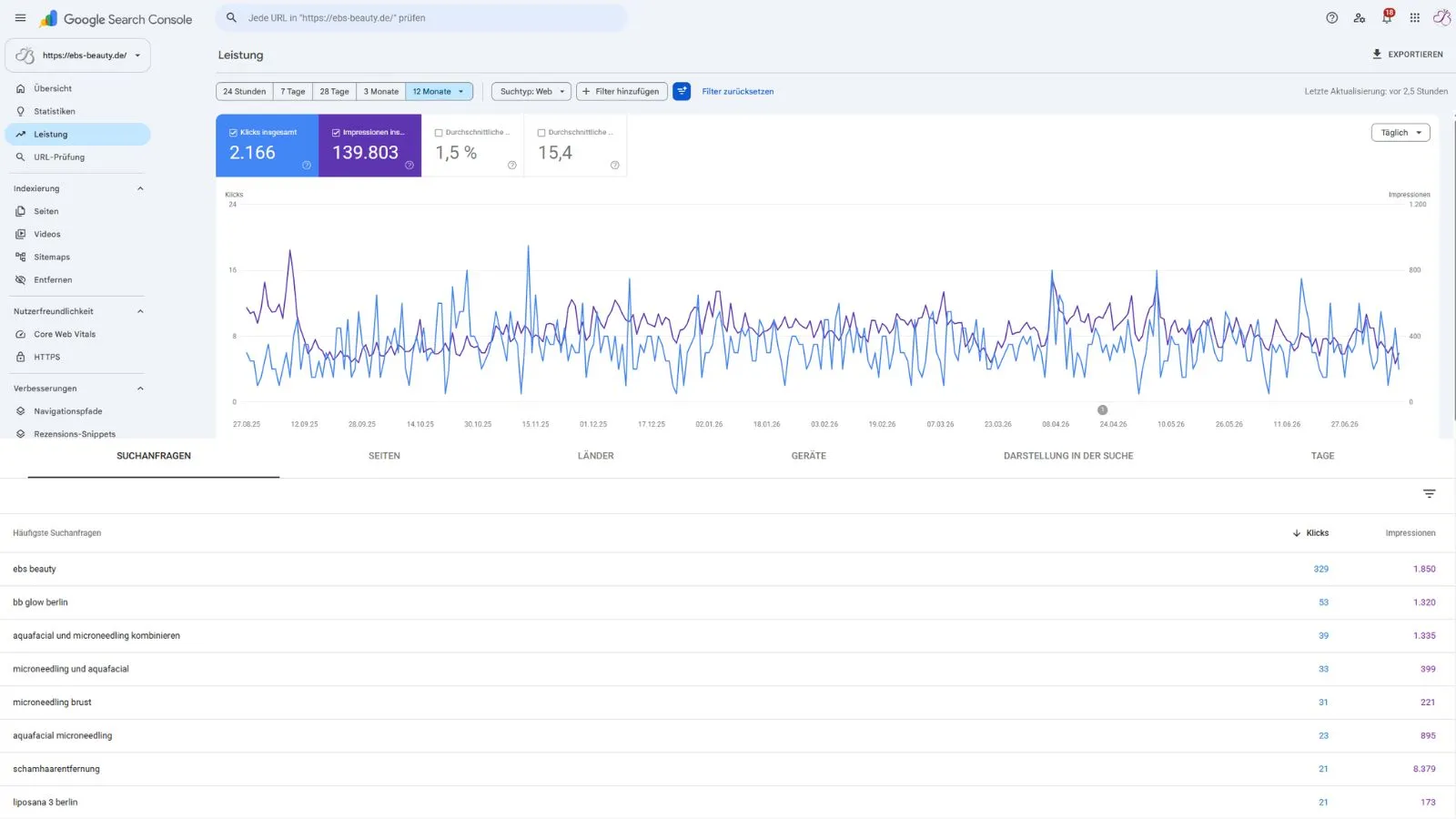The width and height of the screenshot is (1456, 819).
Task: Click the Sitemaps icon in sidebar
Action: tap(20, 257)
